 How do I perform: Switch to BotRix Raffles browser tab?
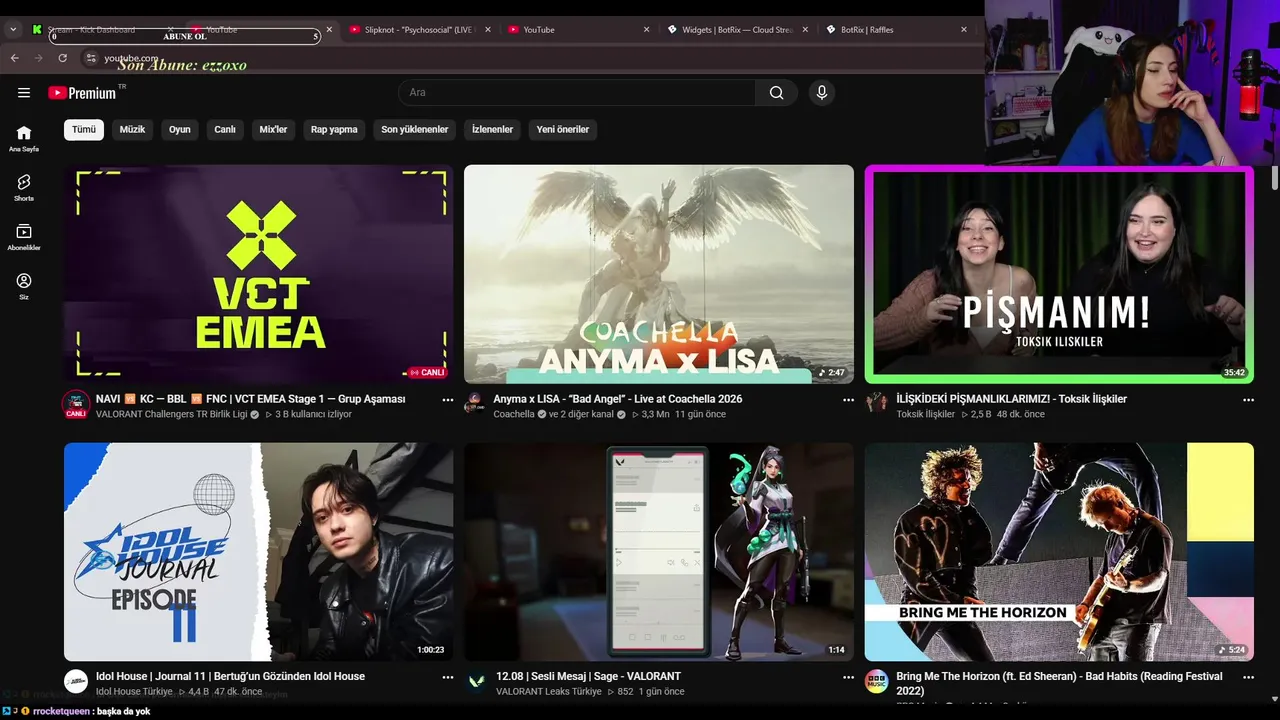895,30
